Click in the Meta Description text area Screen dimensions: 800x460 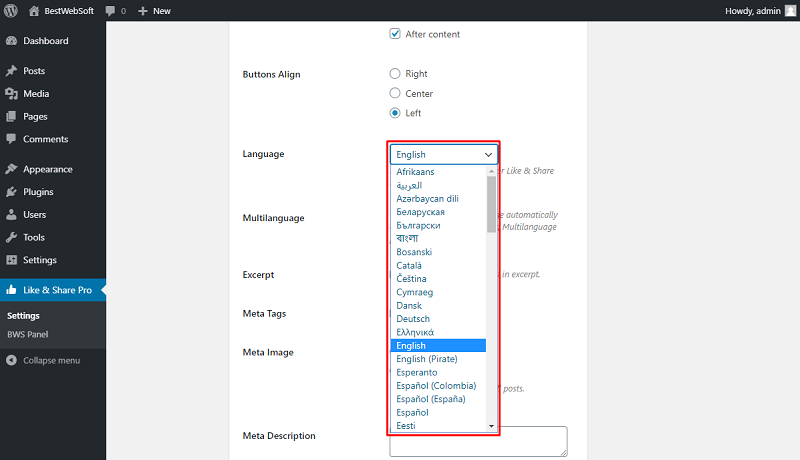479,442
